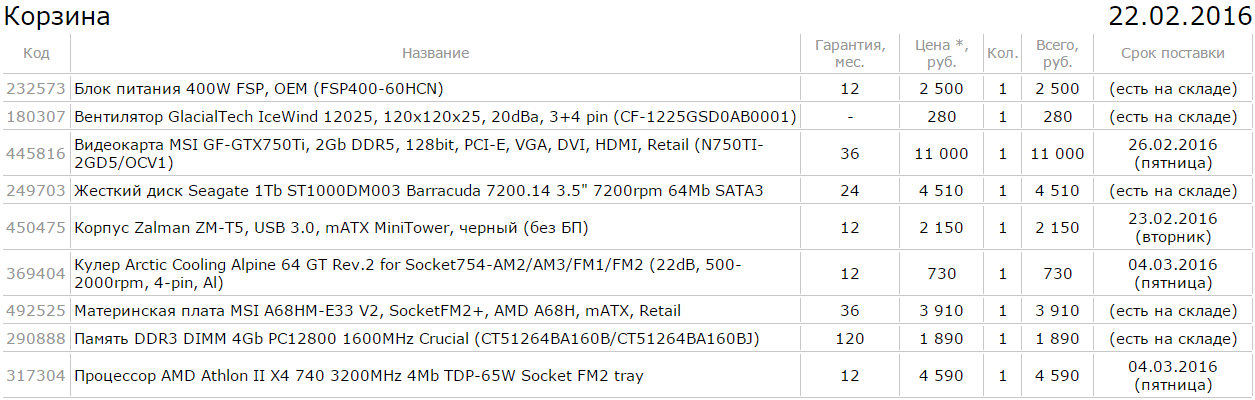1255x400 pixels.
Task: Click the "Код" column header
Action: click(x=36, y=53)
